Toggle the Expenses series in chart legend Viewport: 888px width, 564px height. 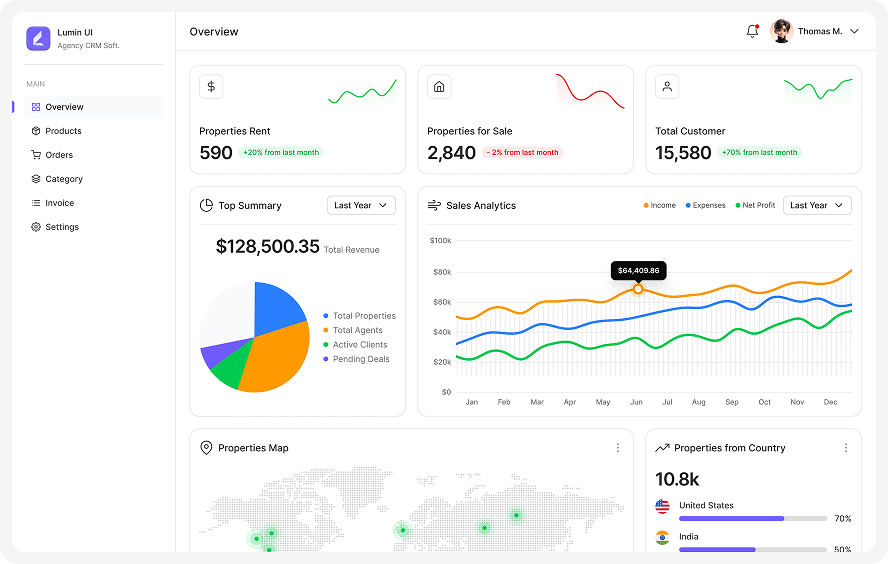(706, 205)
